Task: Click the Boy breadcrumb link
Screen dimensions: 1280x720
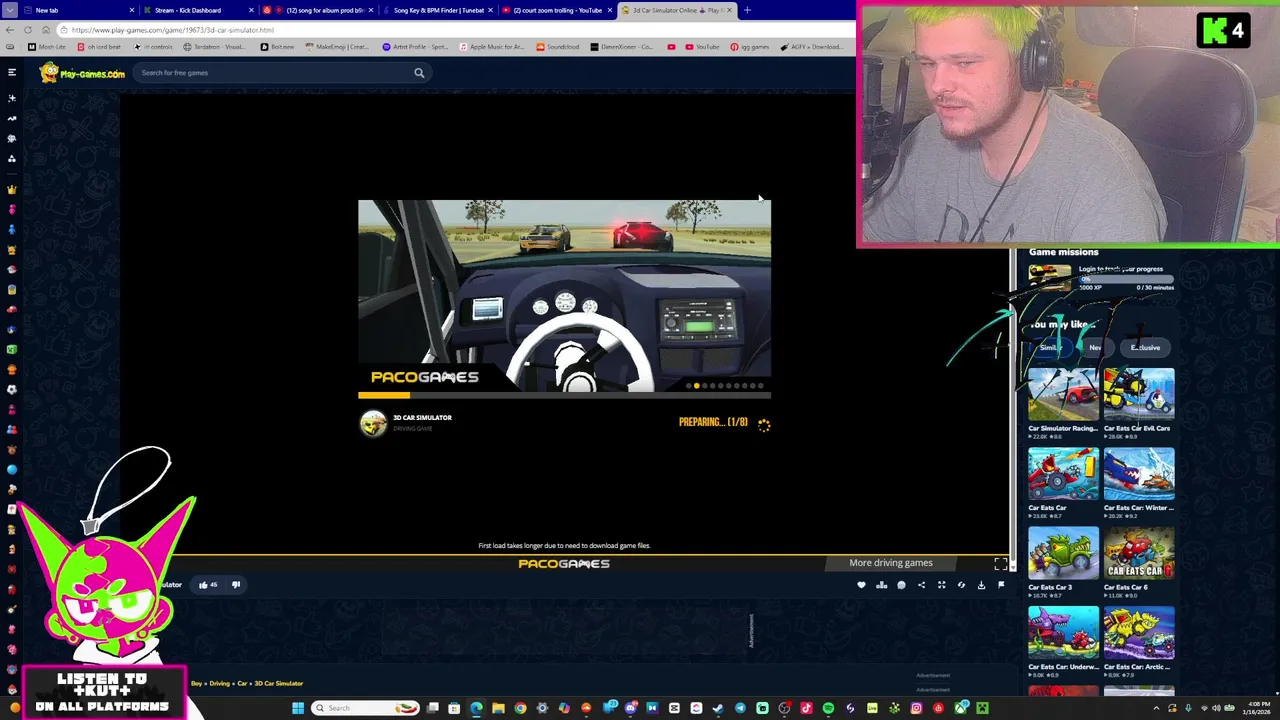Action: (196, 683)
